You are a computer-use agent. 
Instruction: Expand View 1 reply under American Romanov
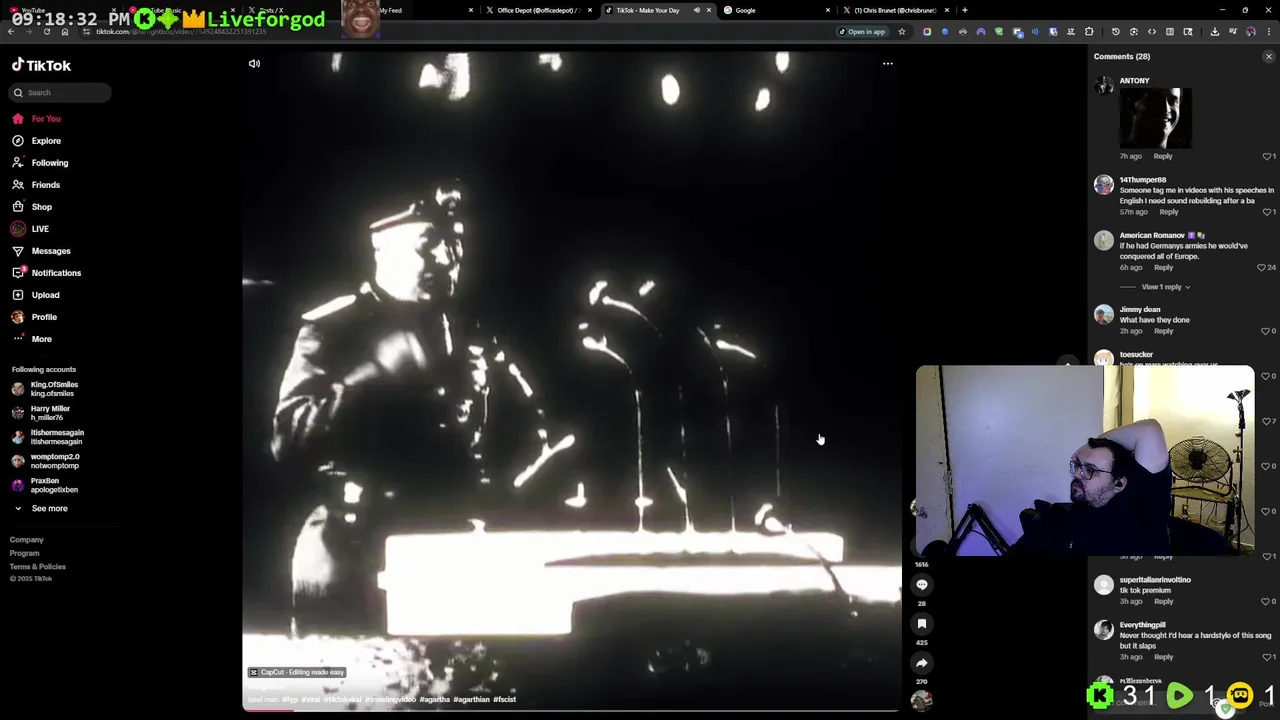point(1165,287)
